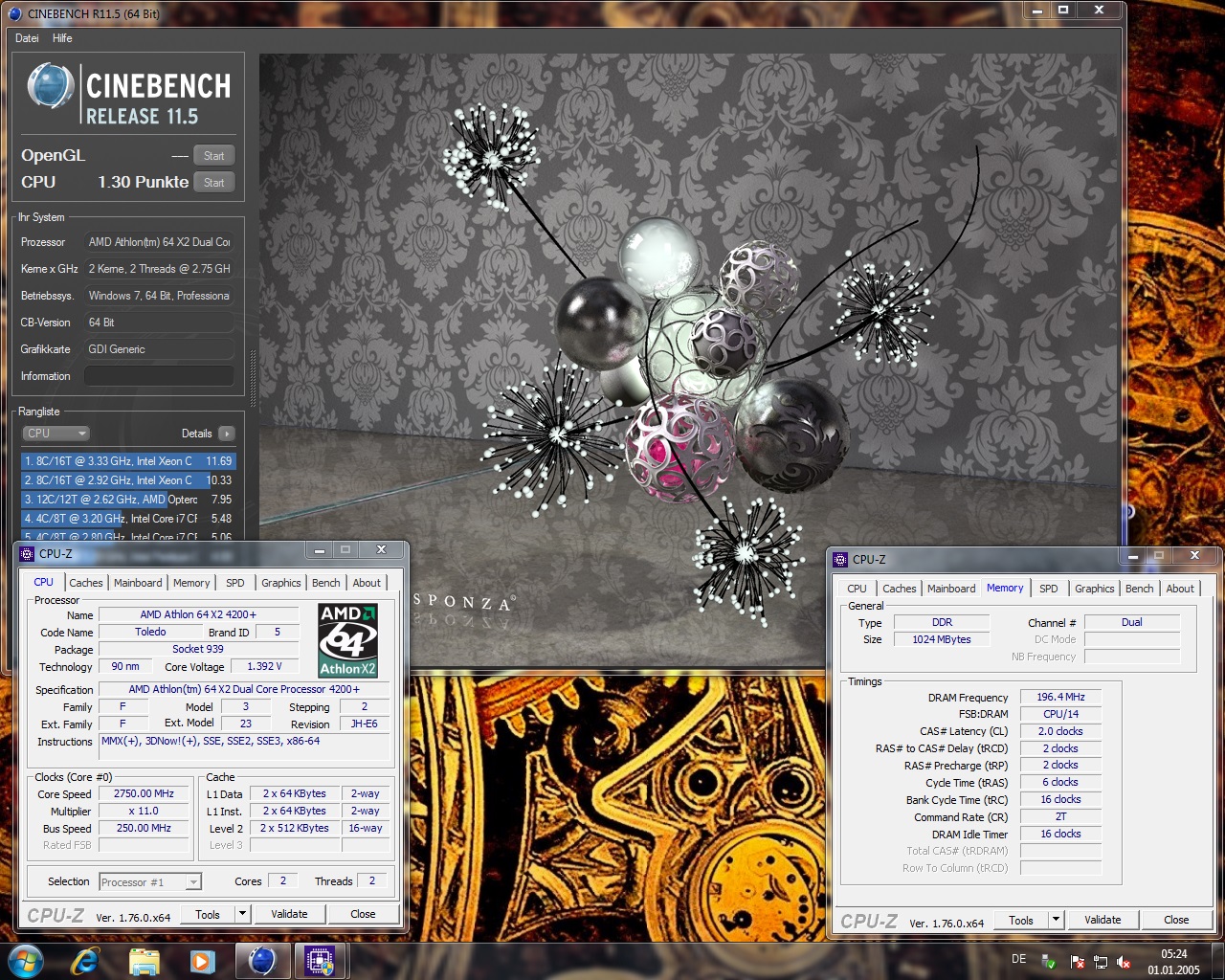Open the Datei menu

tap(27, 38)
